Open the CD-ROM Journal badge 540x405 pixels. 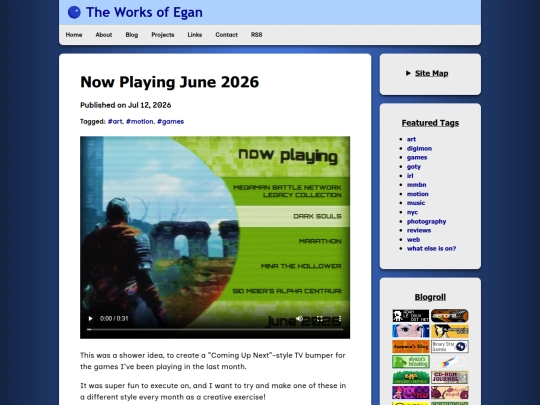click(x=450, y=377)
